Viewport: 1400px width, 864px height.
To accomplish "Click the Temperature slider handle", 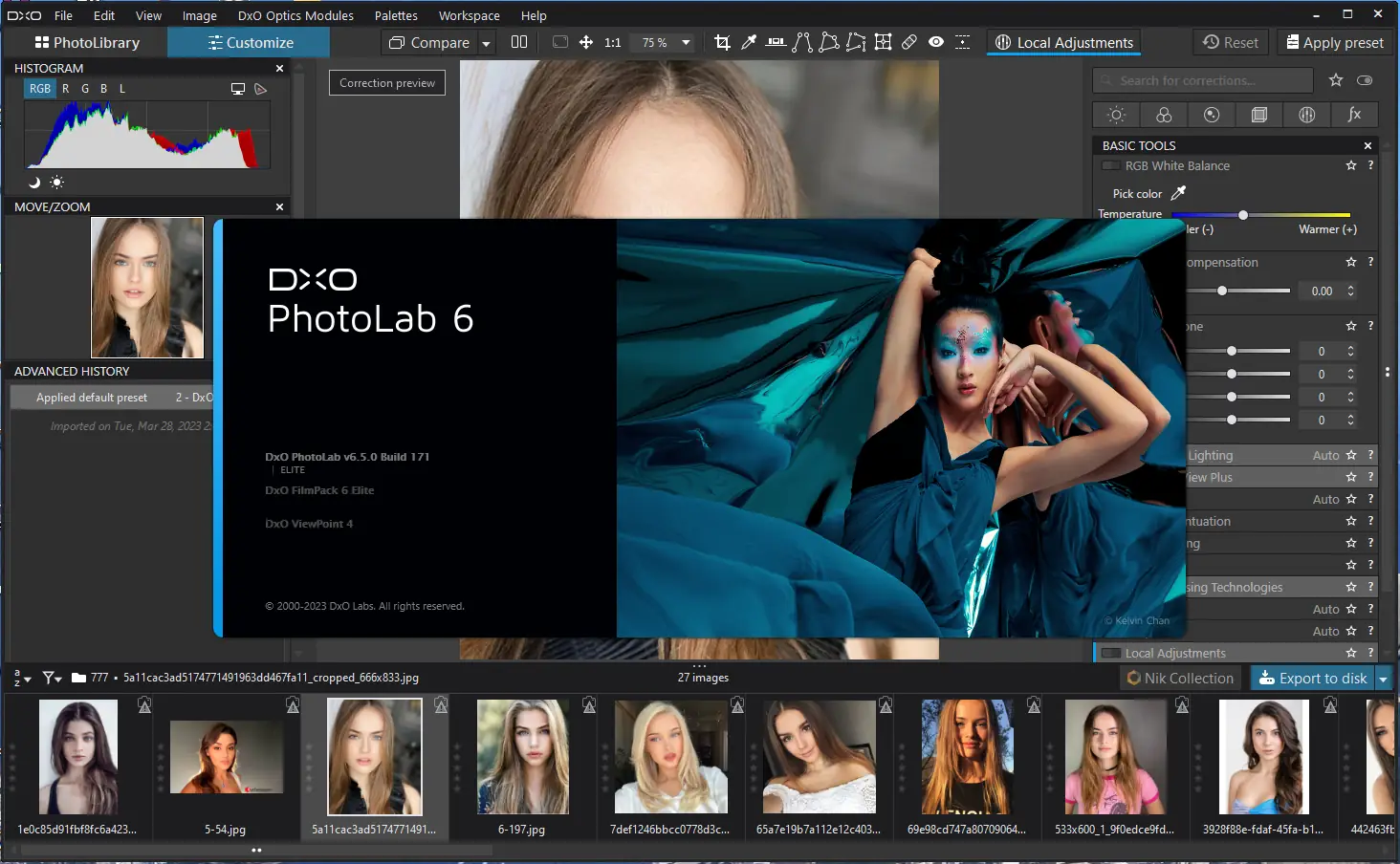I will (x=1243, y=215).
